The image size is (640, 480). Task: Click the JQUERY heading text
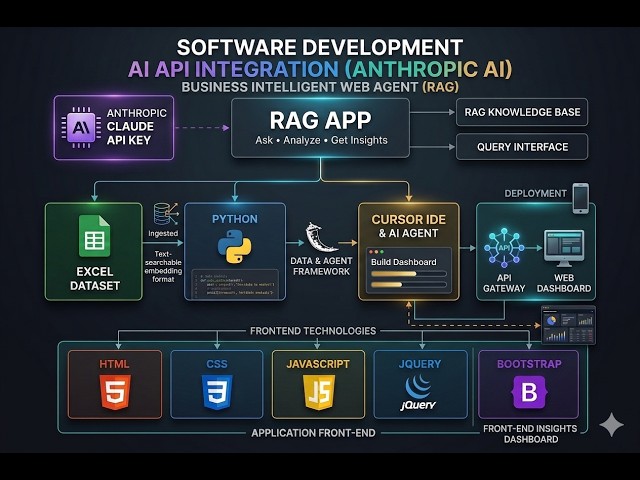[420, 364]
